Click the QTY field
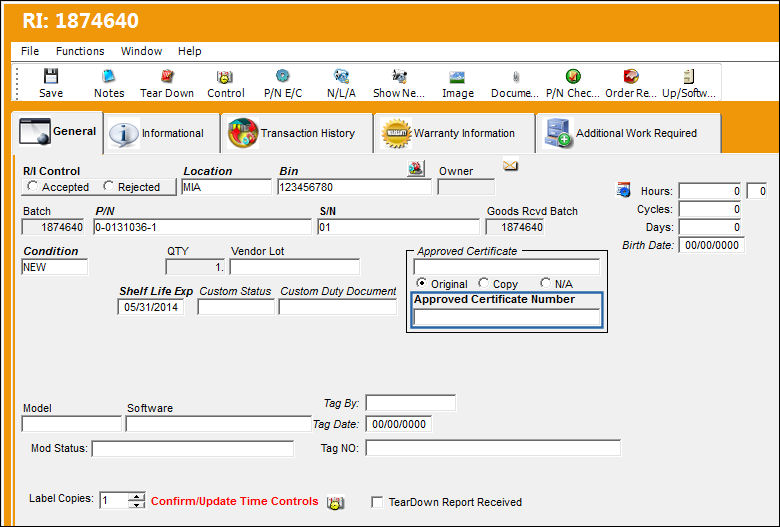Screen dimensions: 780x527 pos(195,267)
